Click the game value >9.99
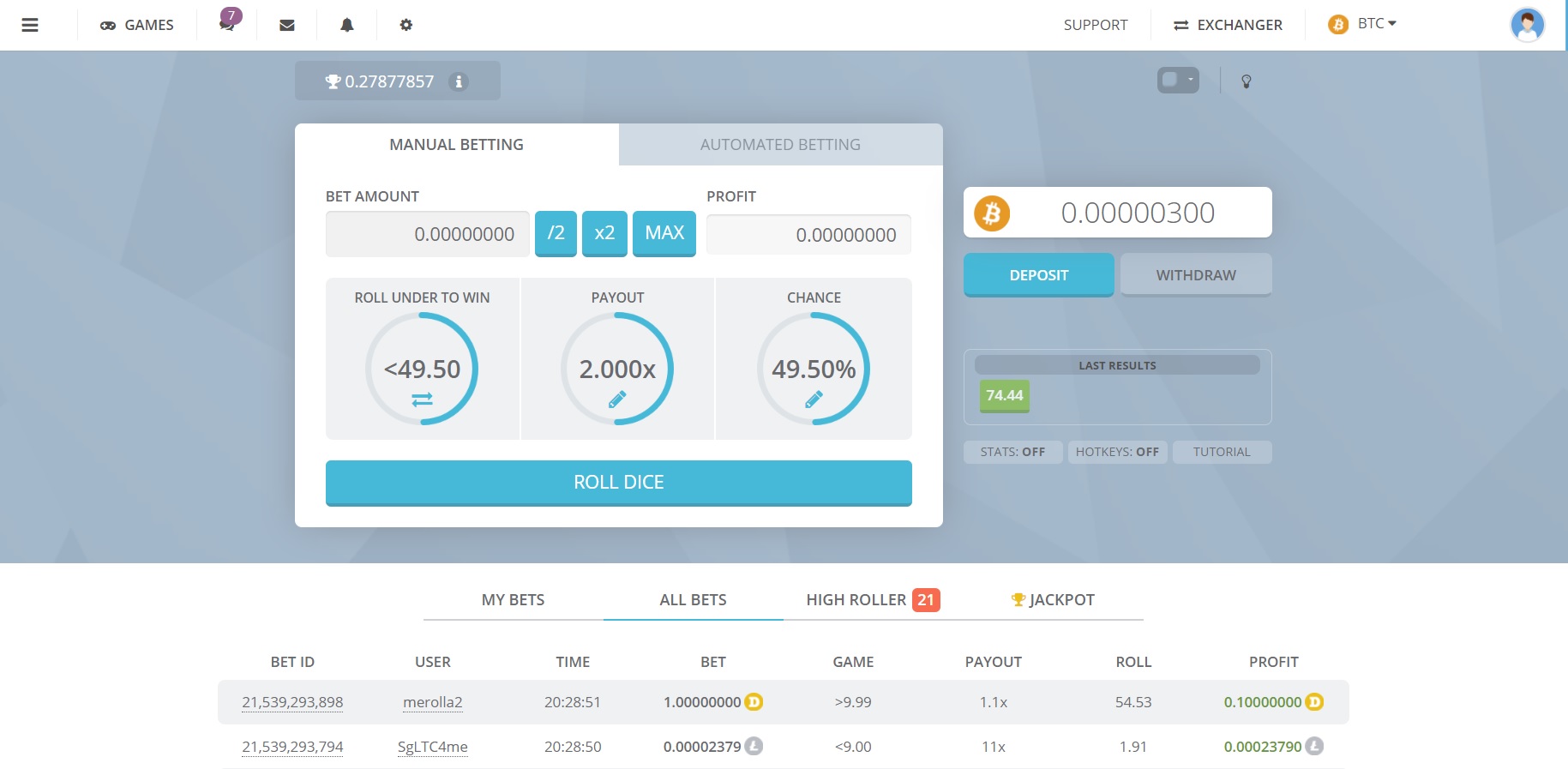The image size is (1568, 769). (x=853, y=702)
